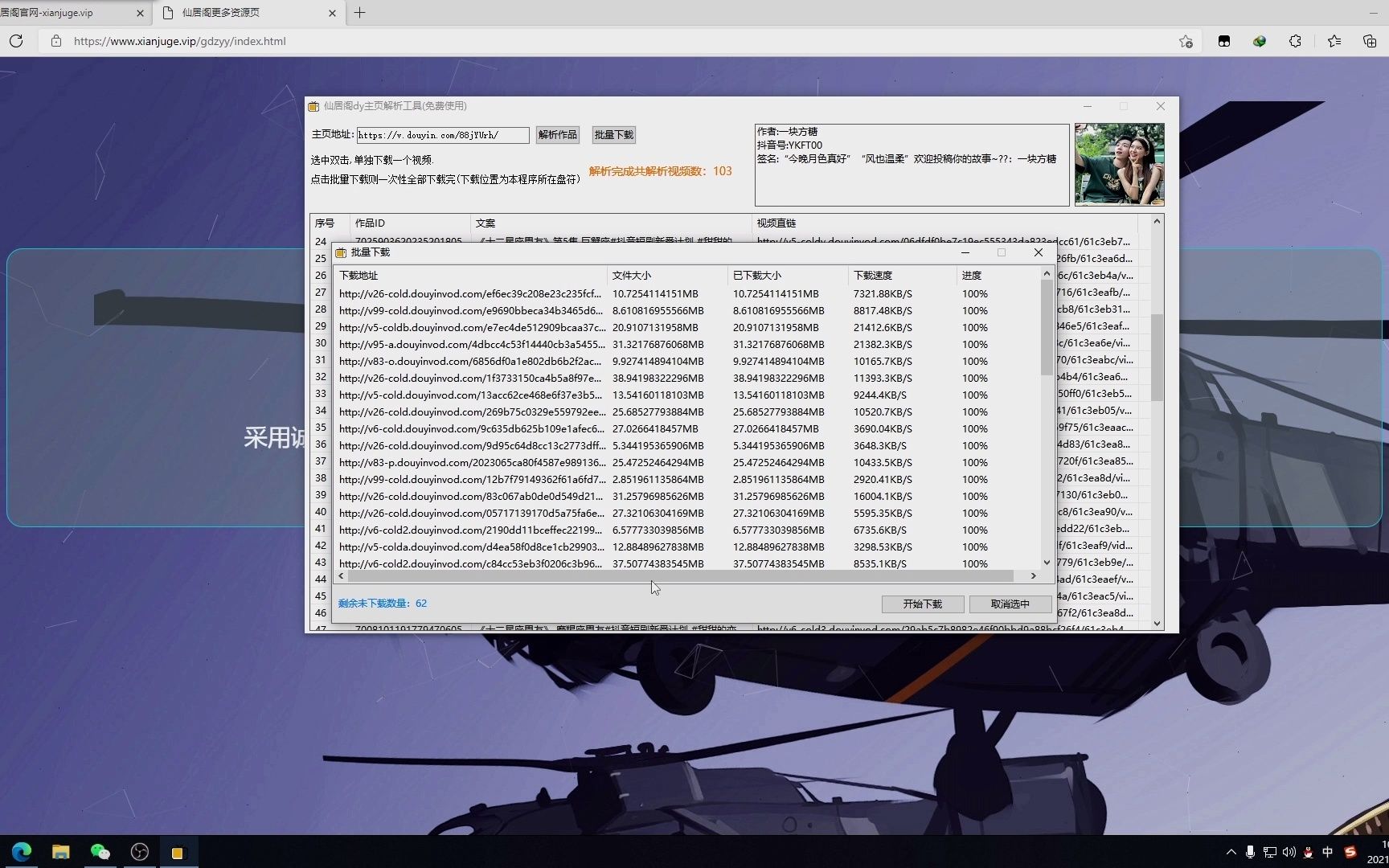Open File Explorer from the taskbar

click(61, 852)
